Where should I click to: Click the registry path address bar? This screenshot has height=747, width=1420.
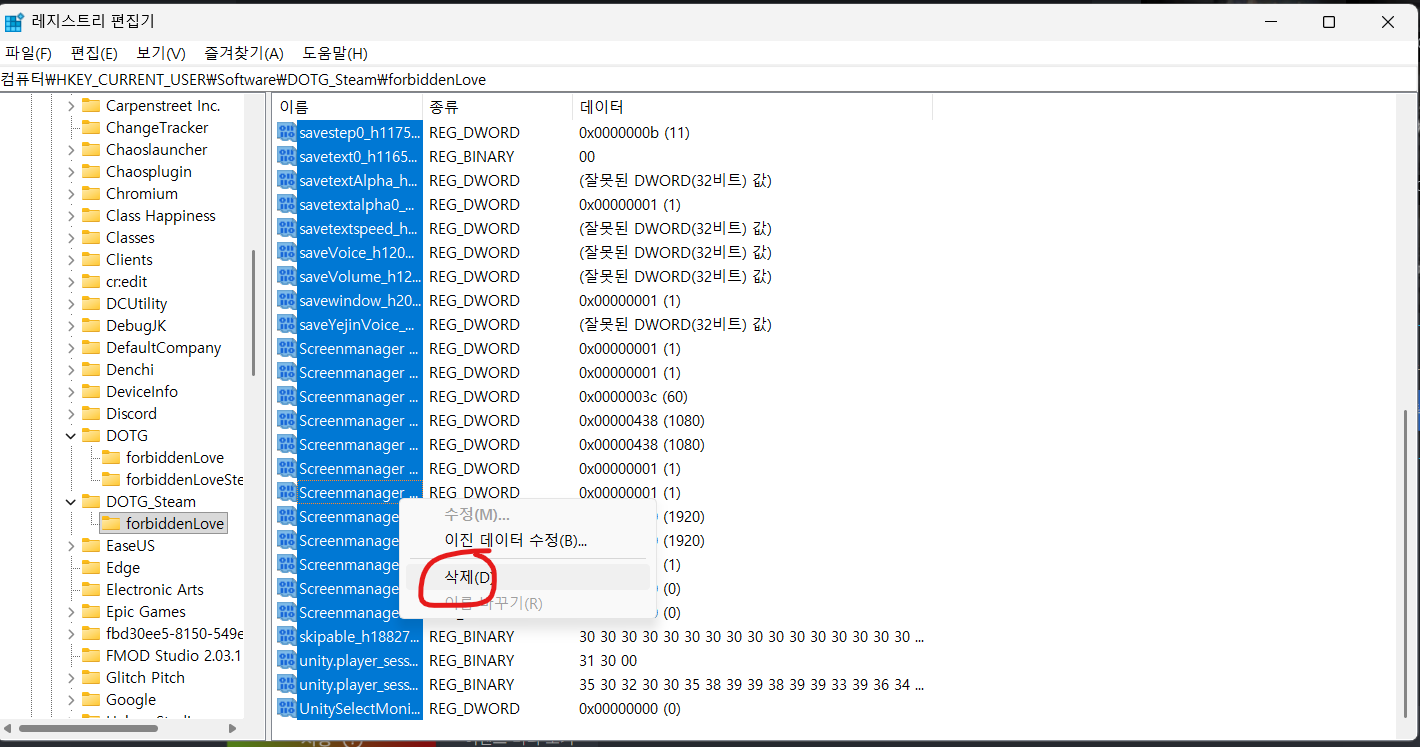(x=709, y=79)
